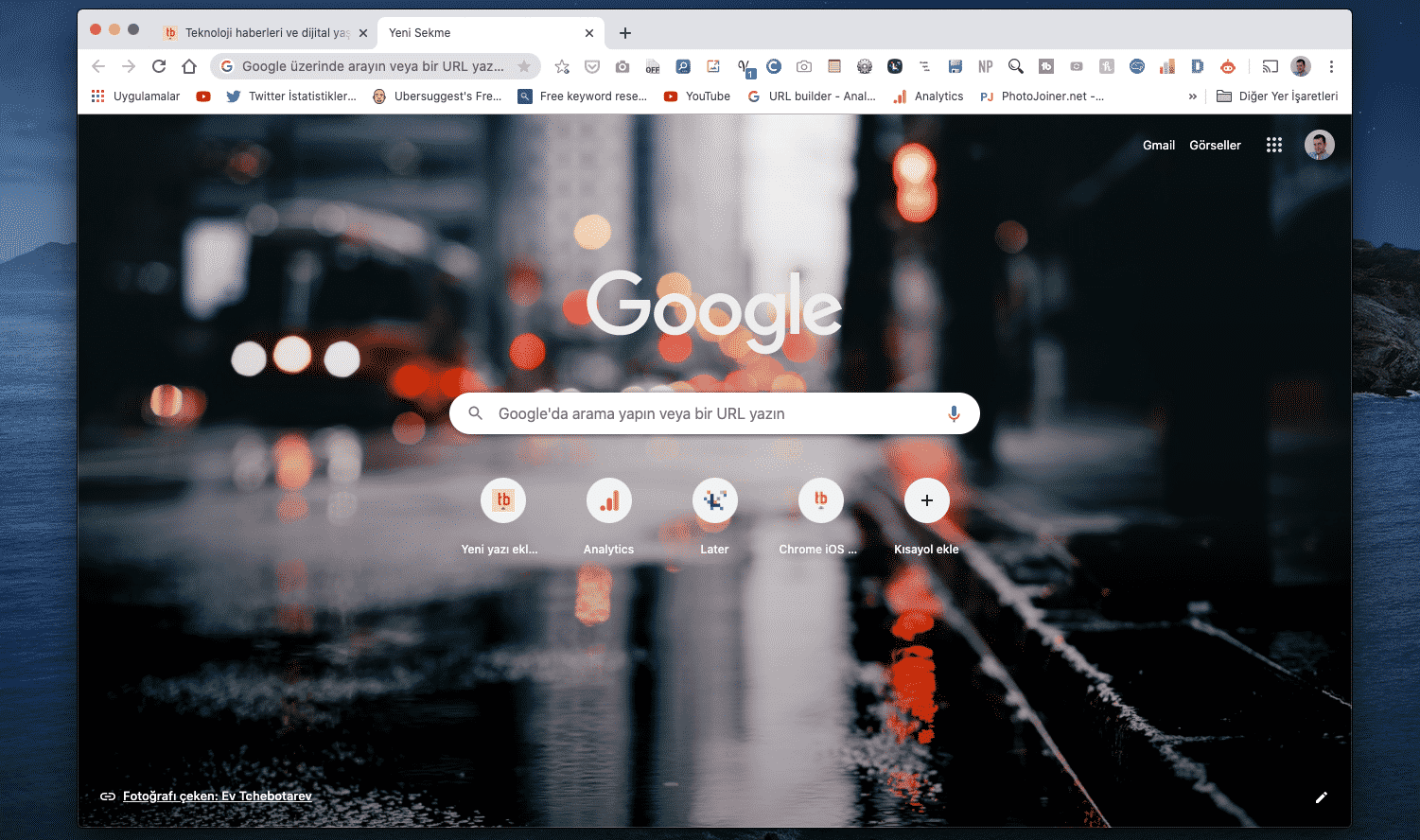Screen dimensions: 1420x840
Task: Open the notepad extension icon
Action: click(834, 66)
